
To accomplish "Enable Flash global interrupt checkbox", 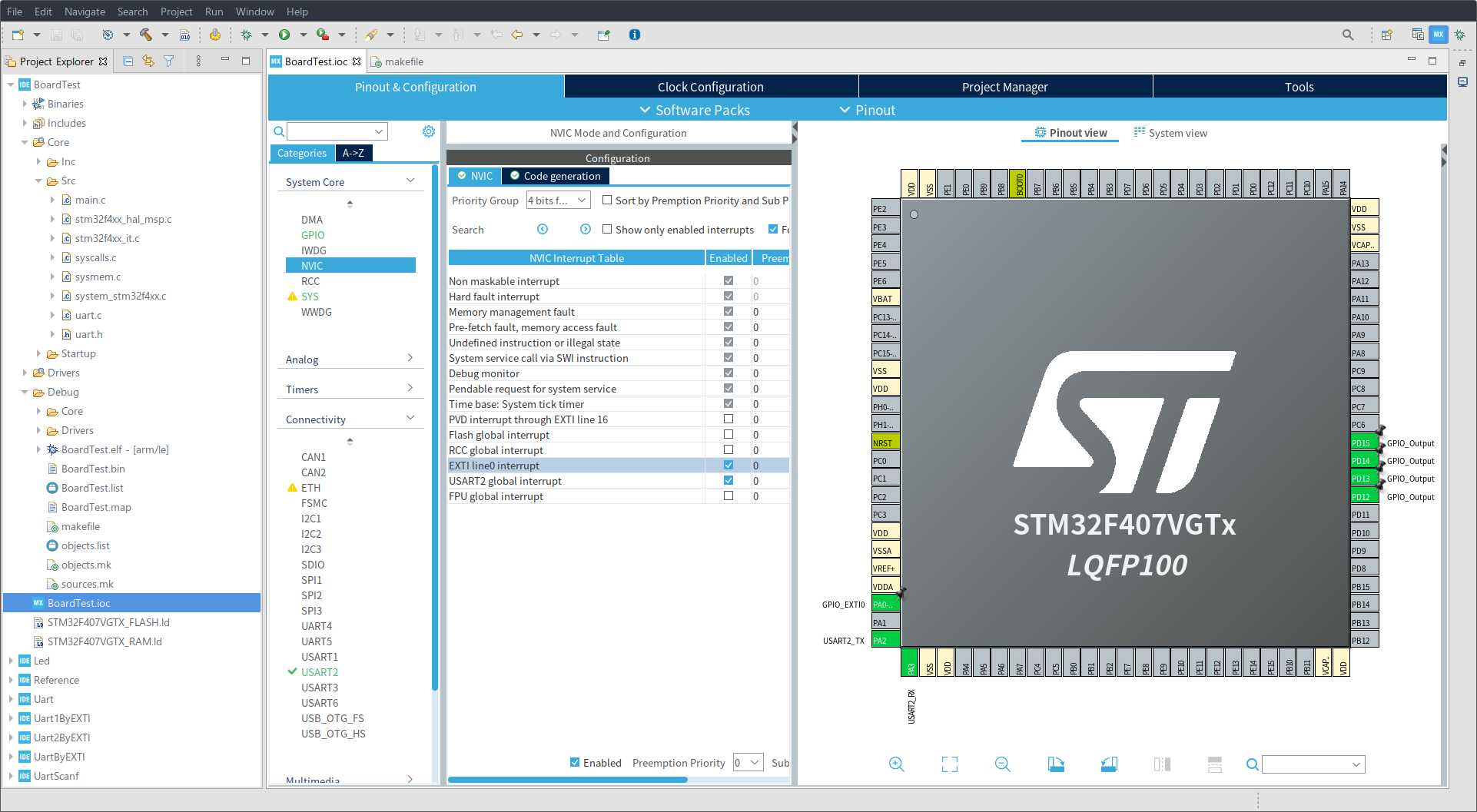I will (x=729, y=434).
